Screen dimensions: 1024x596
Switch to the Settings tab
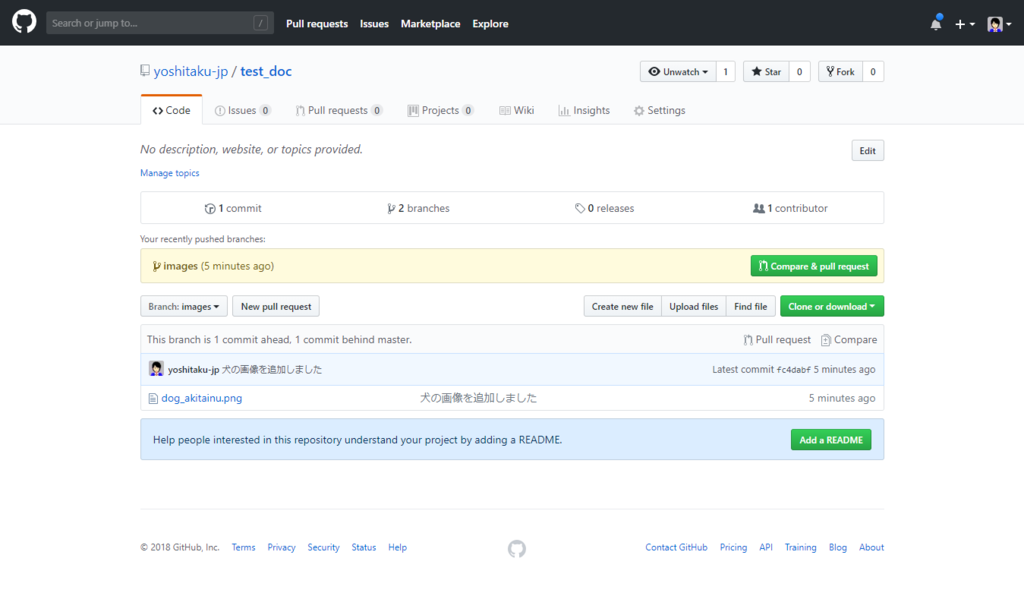660,110
